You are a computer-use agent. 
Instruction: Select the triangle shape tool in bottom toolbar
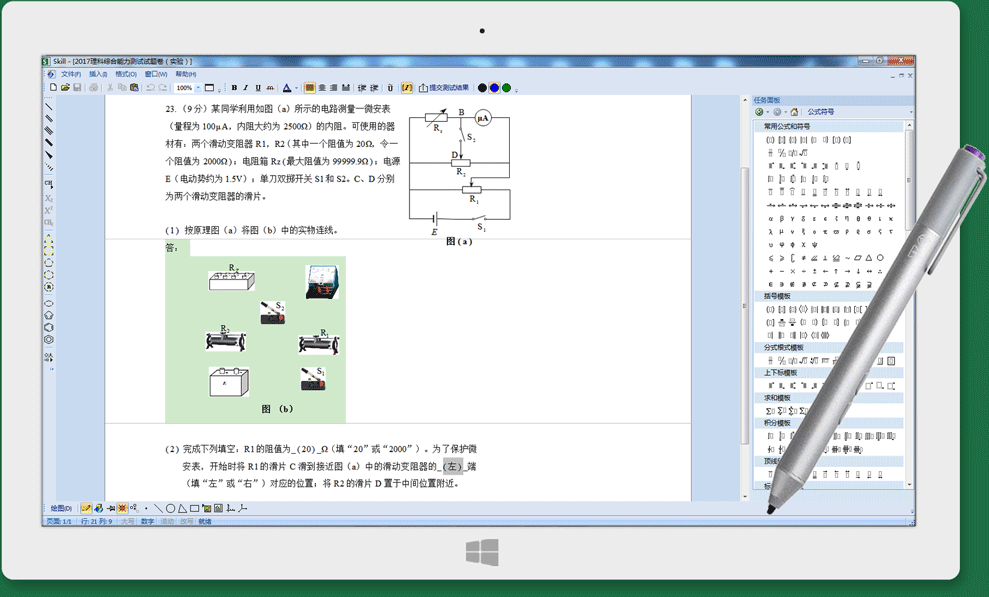tap(182, 509)
